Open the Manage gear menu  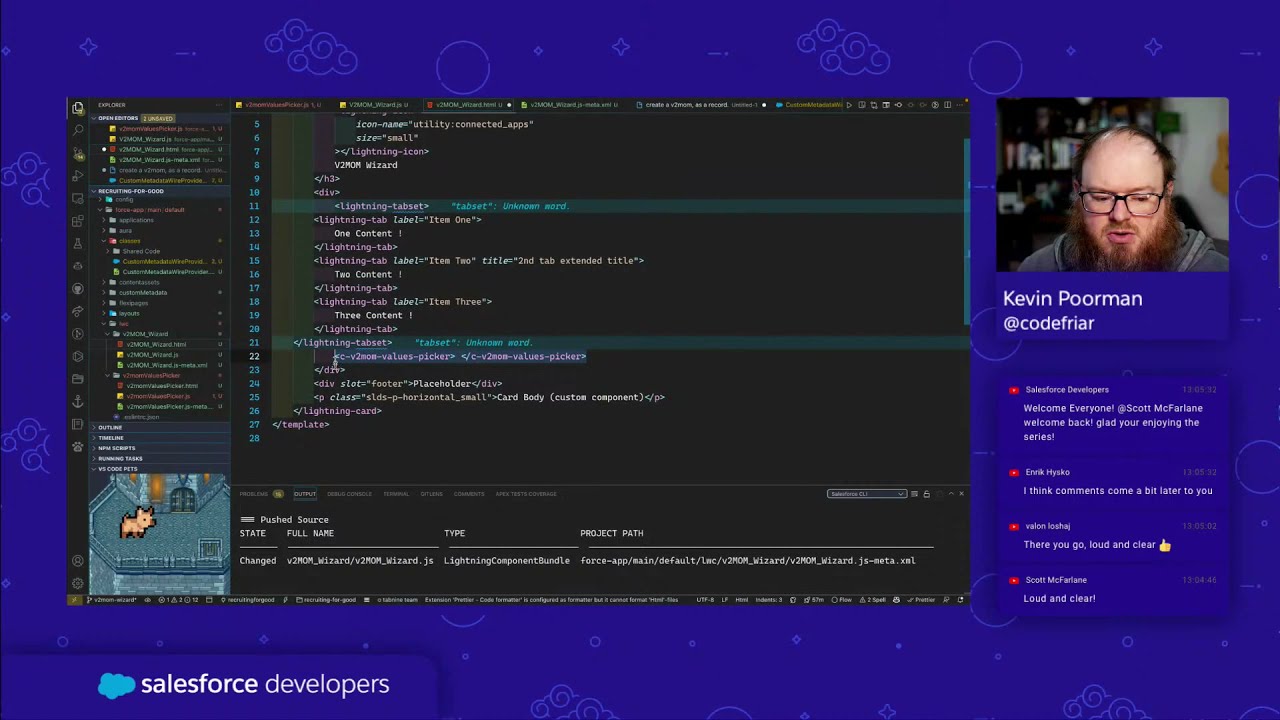coord(78,583)
